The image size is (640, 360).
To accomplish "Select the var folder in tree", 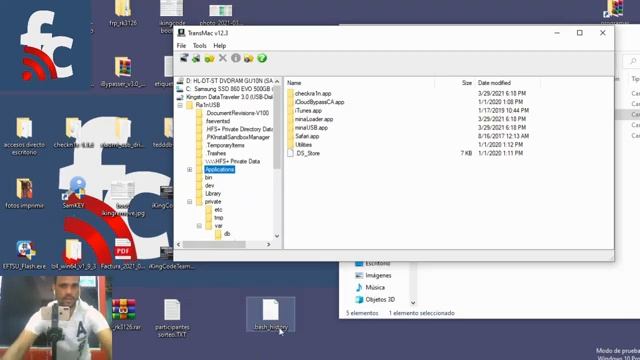I will click(x=218, y=226).
